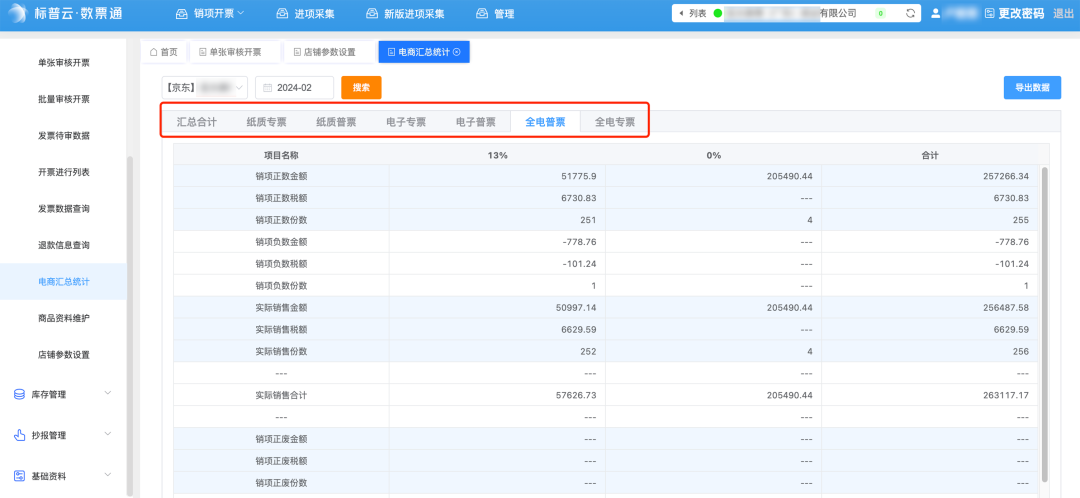This screenshot has width=1080, height=498.
Task: Click the 新版进项采集 tray icon
Action: point(372,13)
